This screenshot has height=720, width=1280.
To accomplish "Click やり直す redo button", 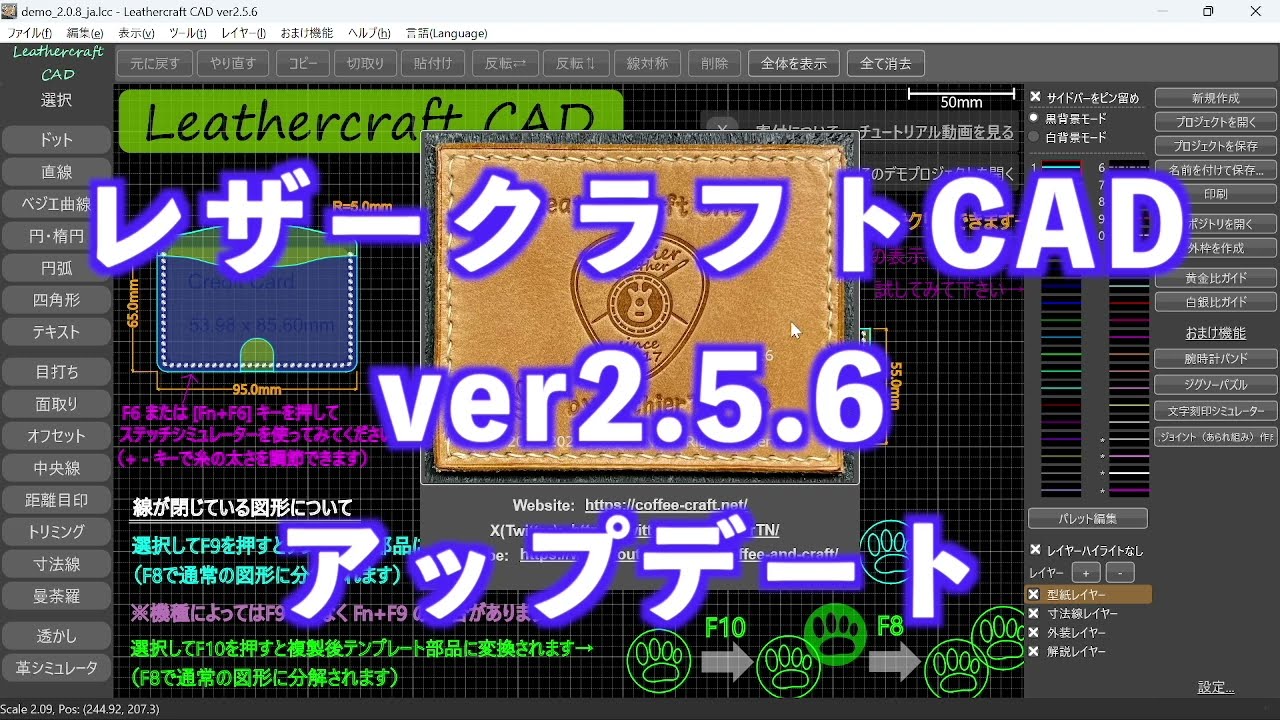I will click(x=233, y=63).
